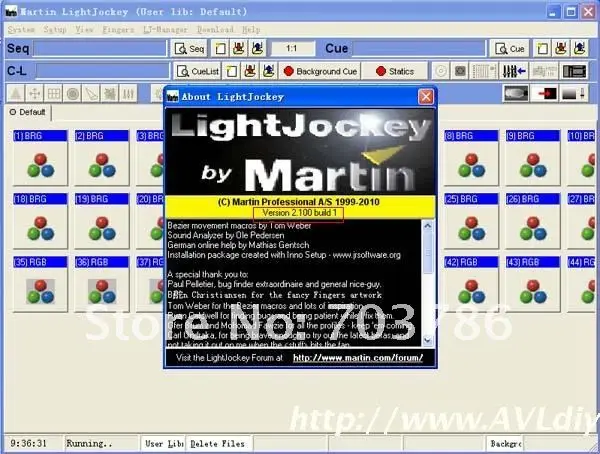Select fixture (8) BRG

pos(471,158)
